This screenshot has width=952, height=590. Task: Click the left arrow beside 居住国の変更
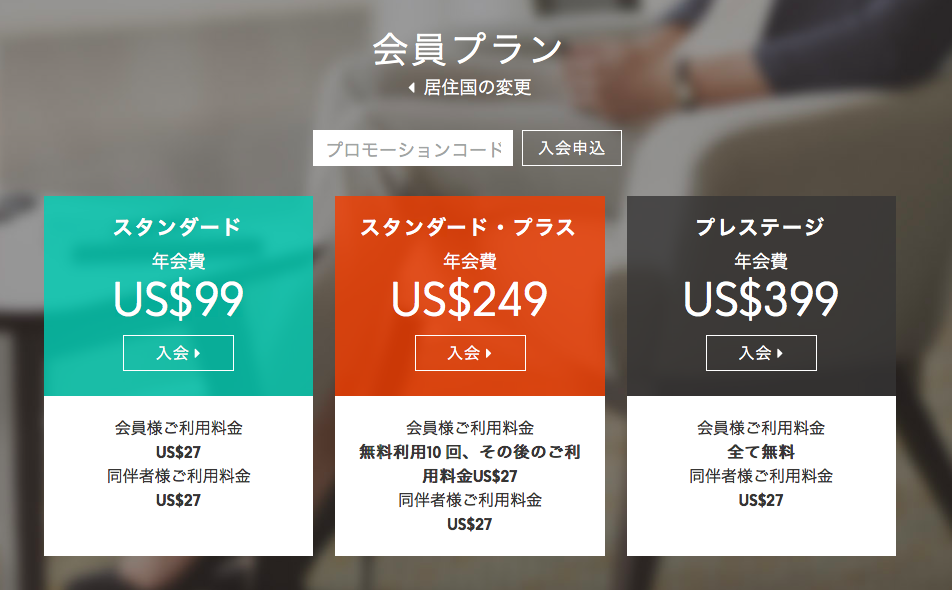(x=412, y=88)
